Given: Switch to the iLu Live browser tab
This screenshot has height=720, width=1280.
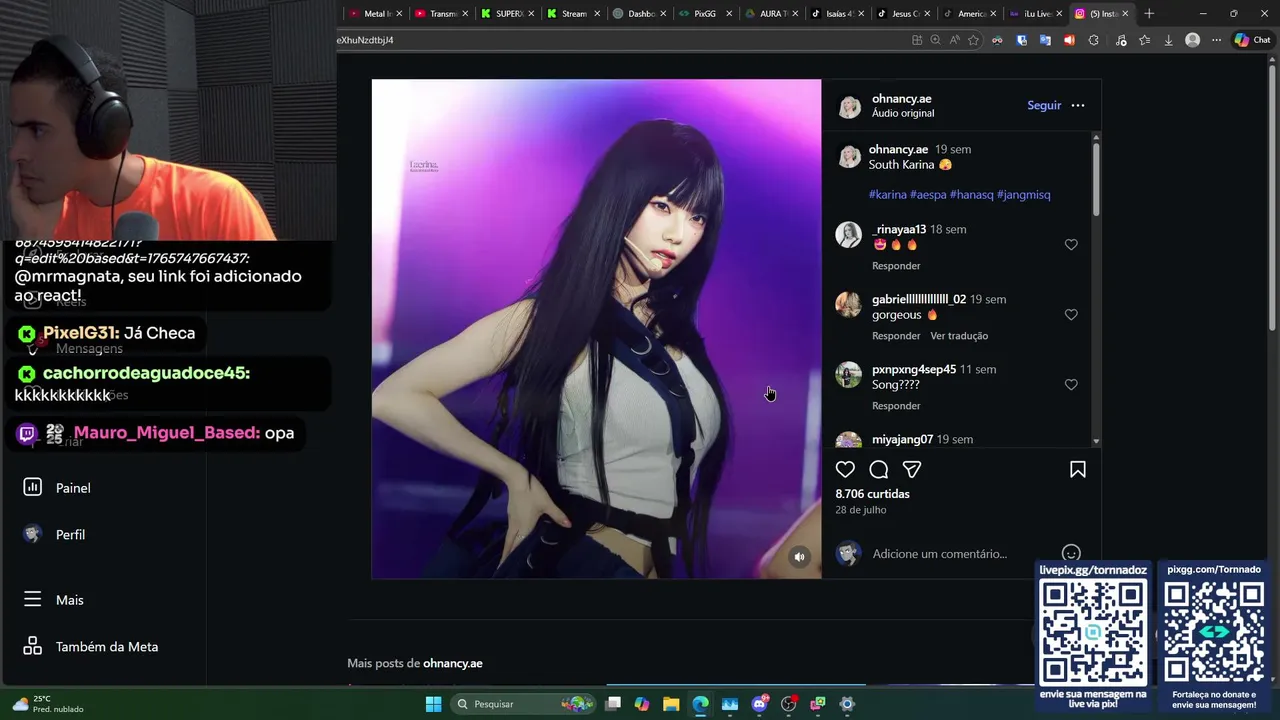Looking at the screenshot, I should coord(1035,13).
